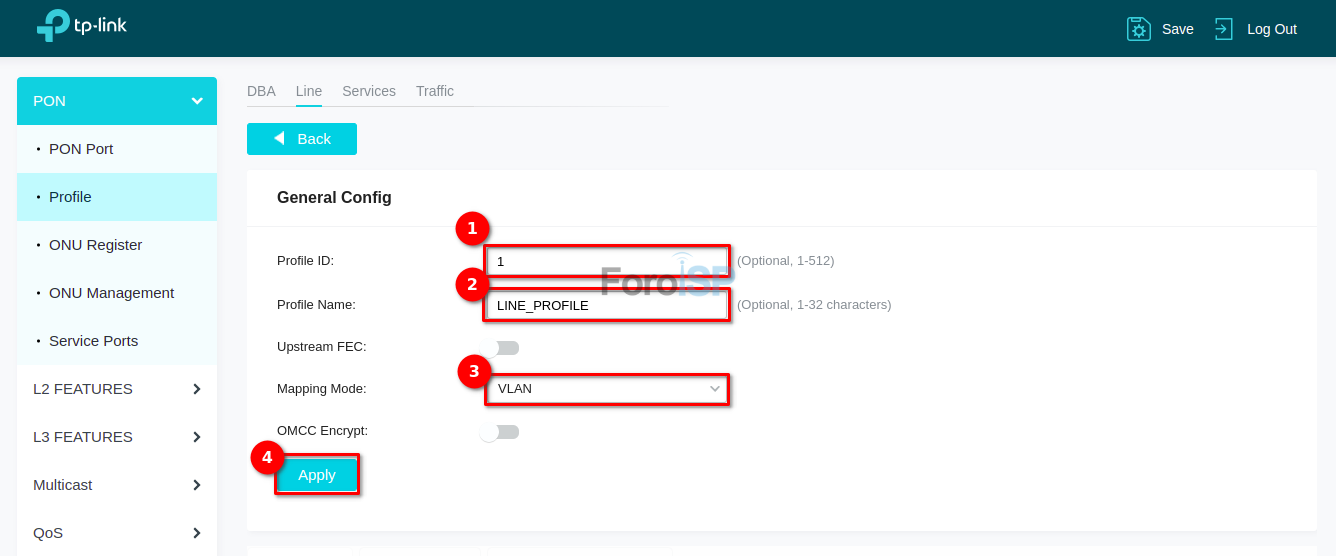Open the ONU Register page

click(x=96, y=245)
